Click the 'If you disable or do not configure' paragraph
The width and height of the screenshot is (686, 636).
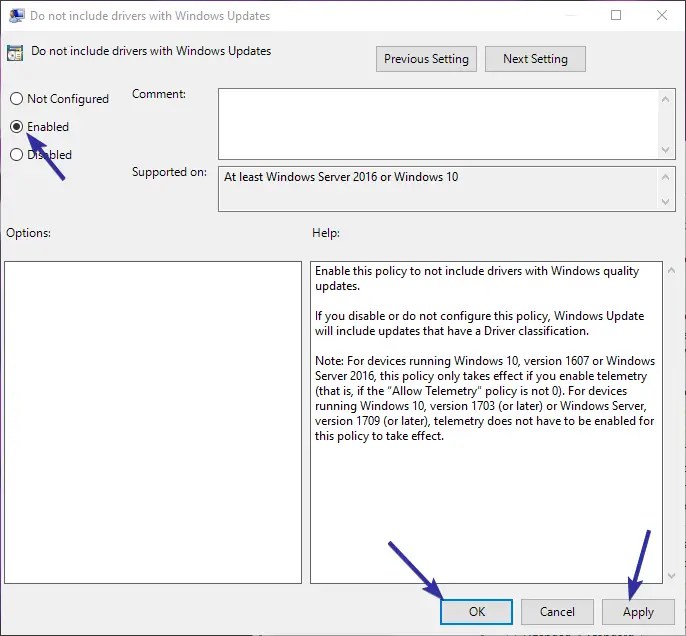[x=480, y=323]
